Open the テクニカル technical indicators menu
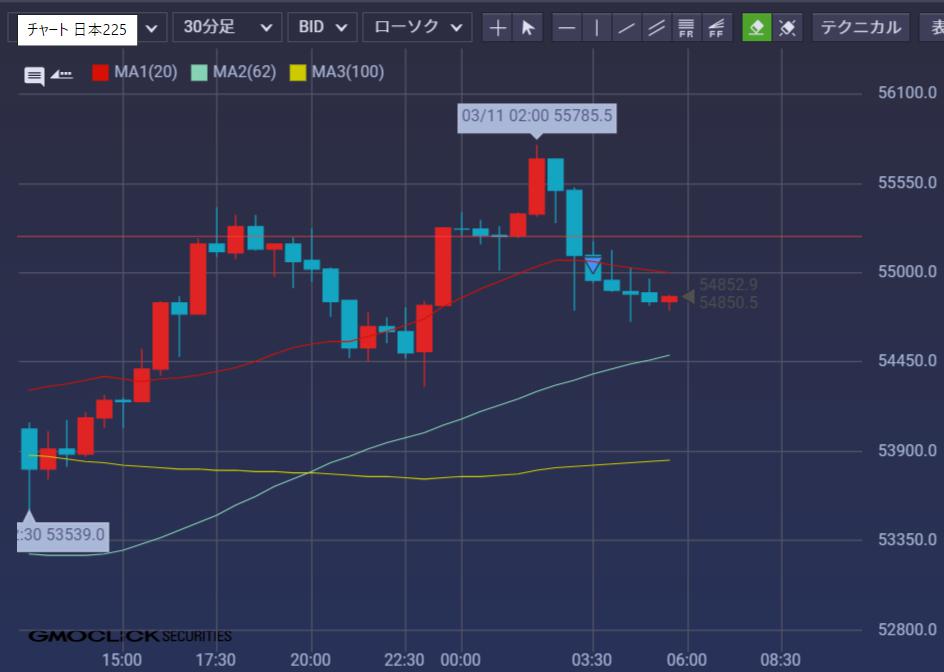Viewport: 944px width, 672px height. [x=860, y=28]
